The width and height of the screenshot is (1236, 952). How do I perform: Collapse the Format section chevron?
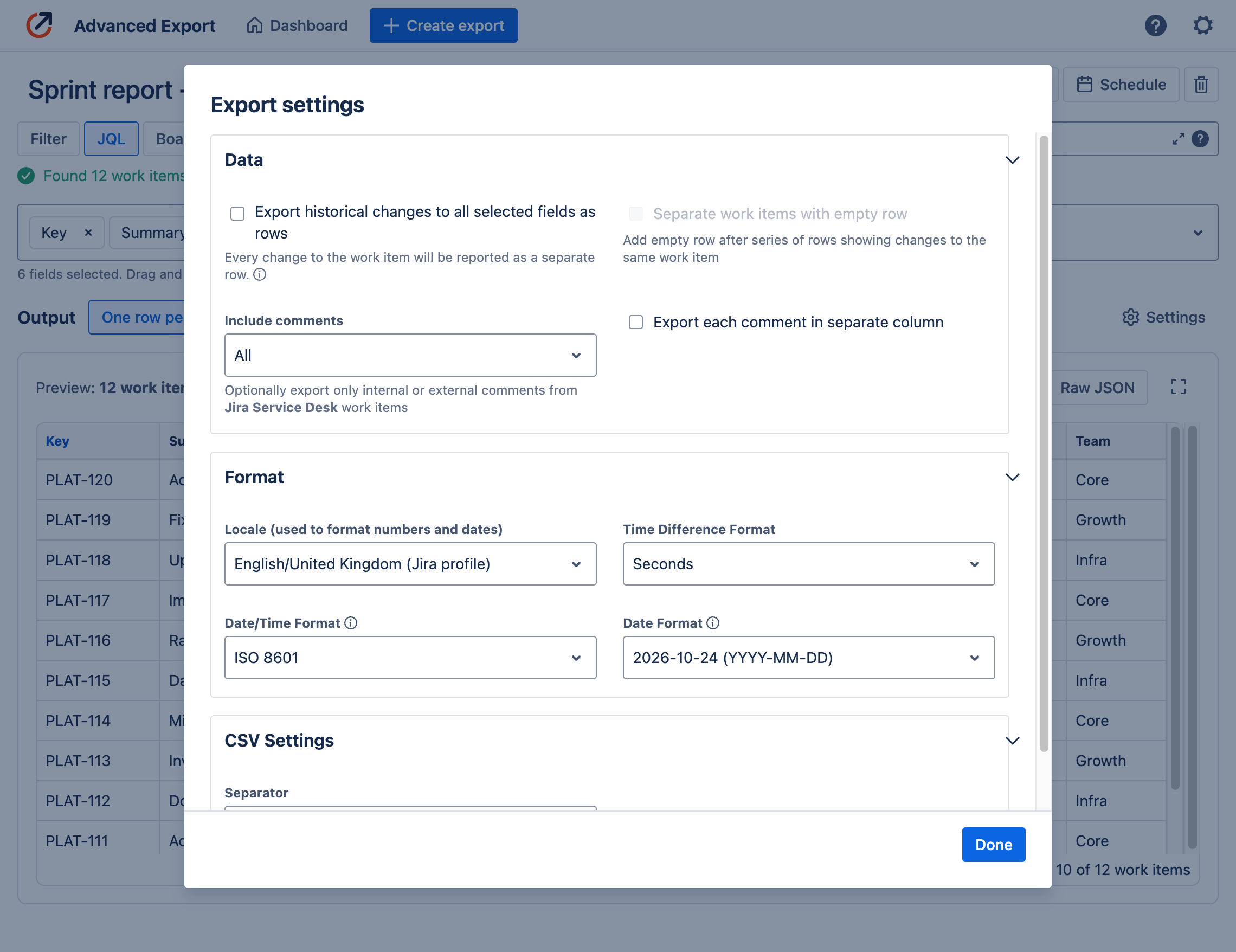tap(1013, 477)
